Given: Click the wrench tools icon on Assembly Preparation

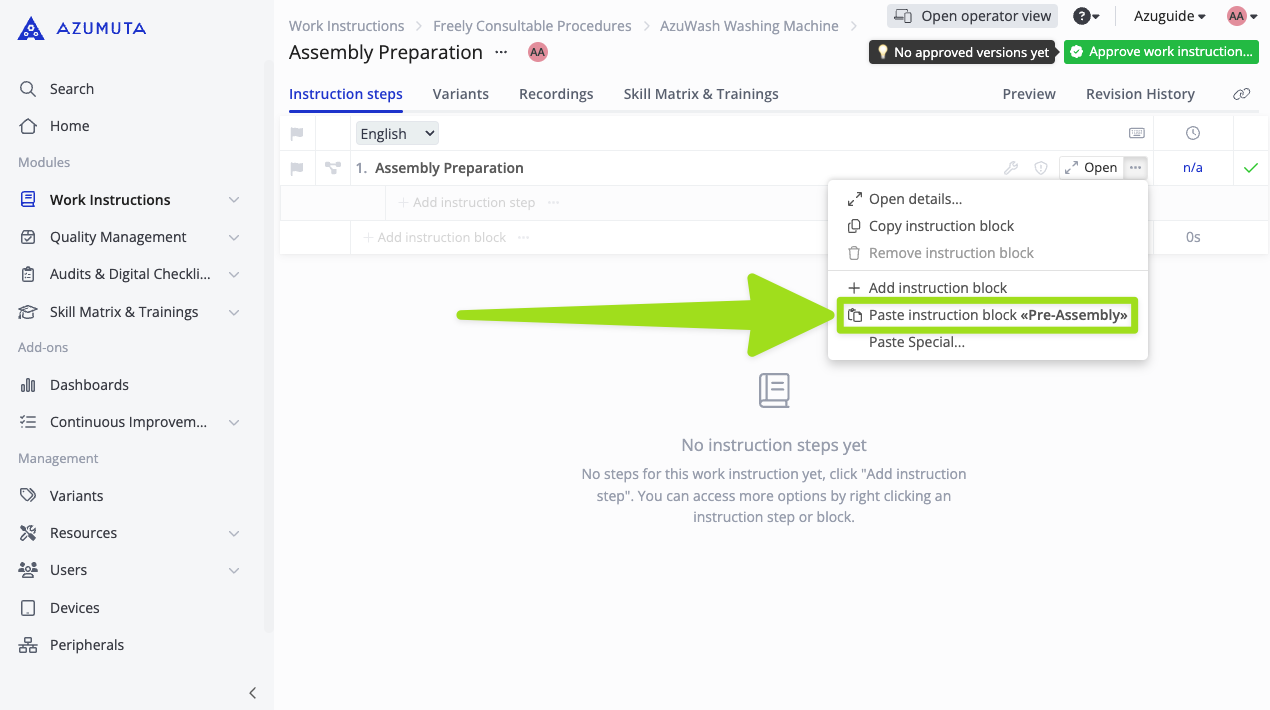Looking at the screenshot, I should [x=1011, y=168].
